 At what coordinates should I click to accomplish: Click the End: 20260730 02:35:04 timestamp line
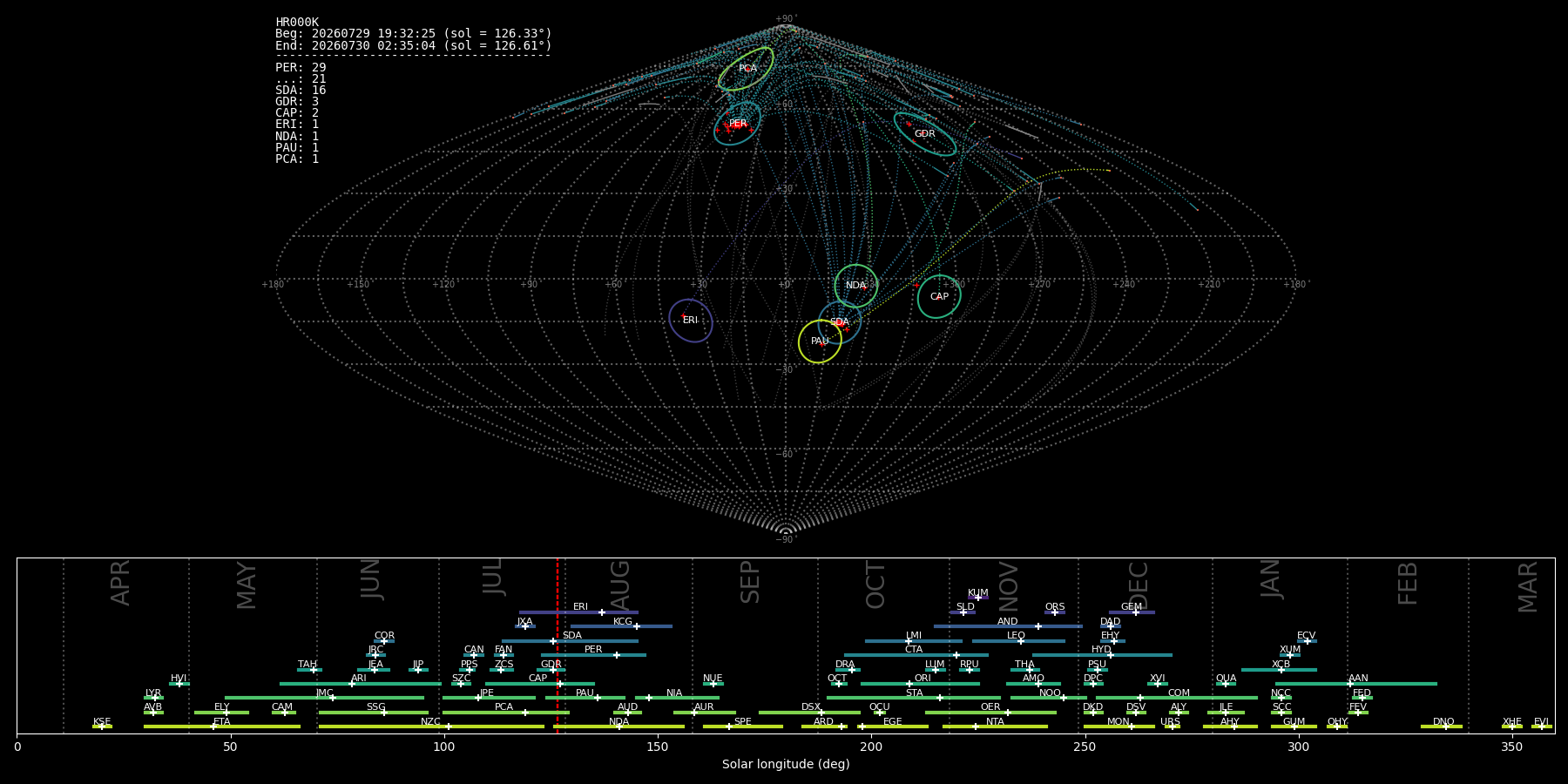pos(414,45)
